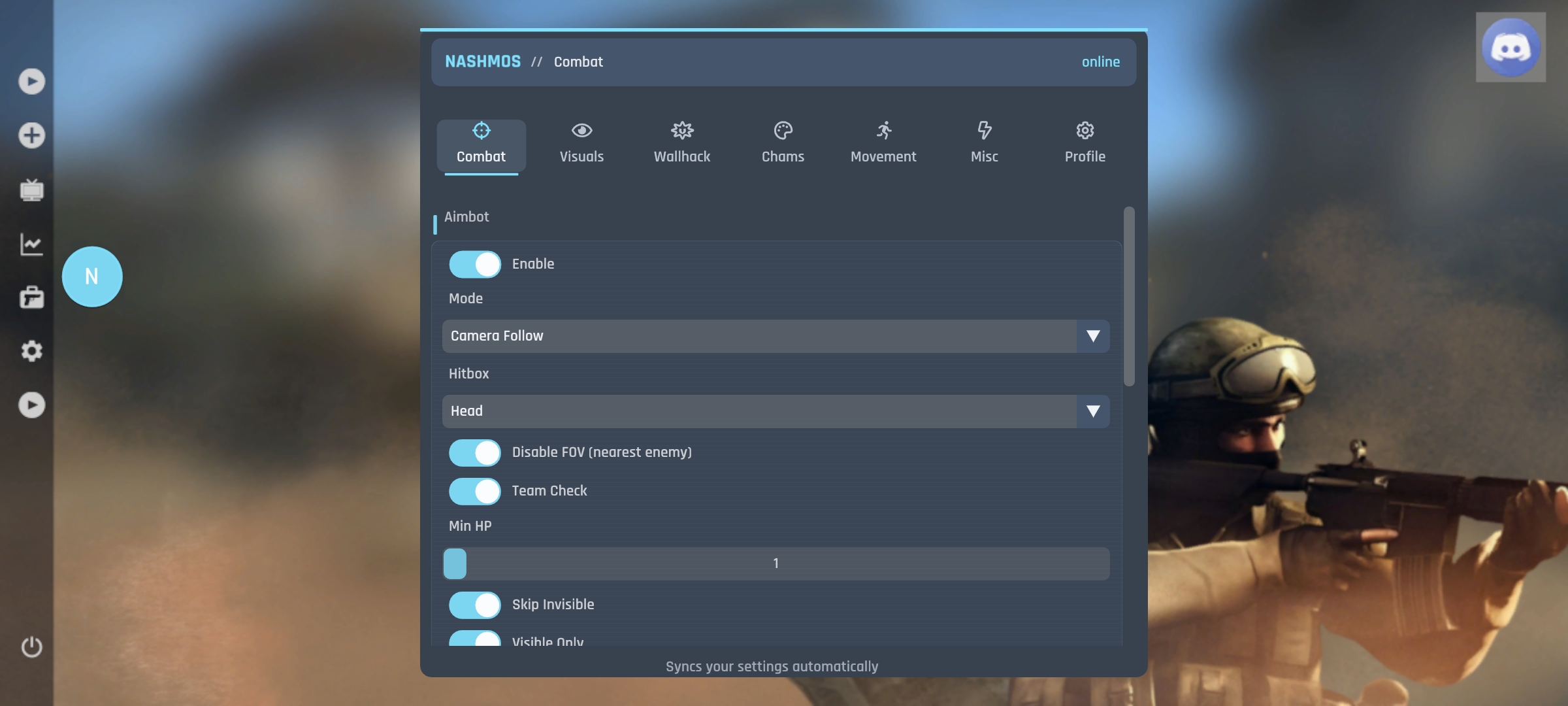Click the NASHMOS title link
Screen dimensions: 1568x706
tap(483, 61)
